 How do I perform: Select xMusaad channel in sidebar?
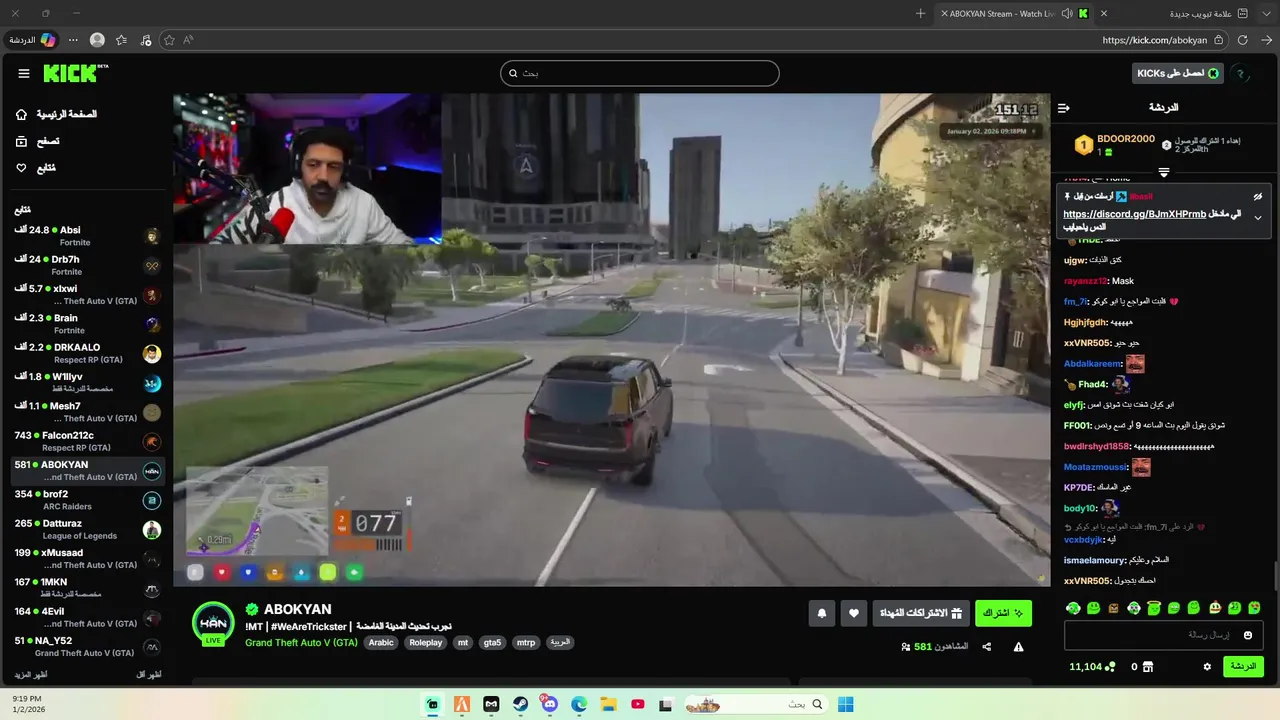pyautogui.click(x=88, y=558)
